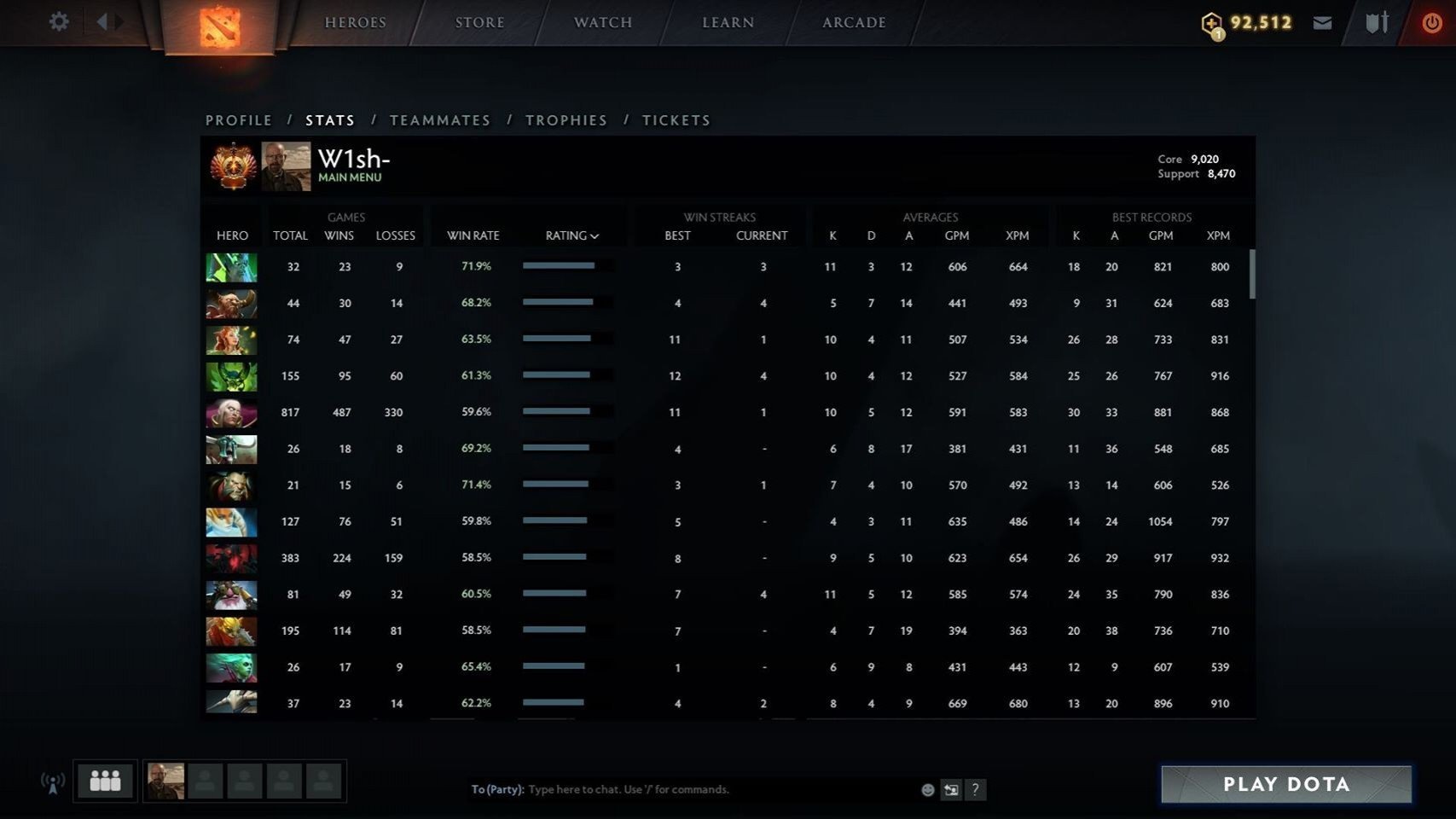This screenshot has width=1456, height=819.
Task: Open the armory shield icon
Action: [x=1377, y=22]
